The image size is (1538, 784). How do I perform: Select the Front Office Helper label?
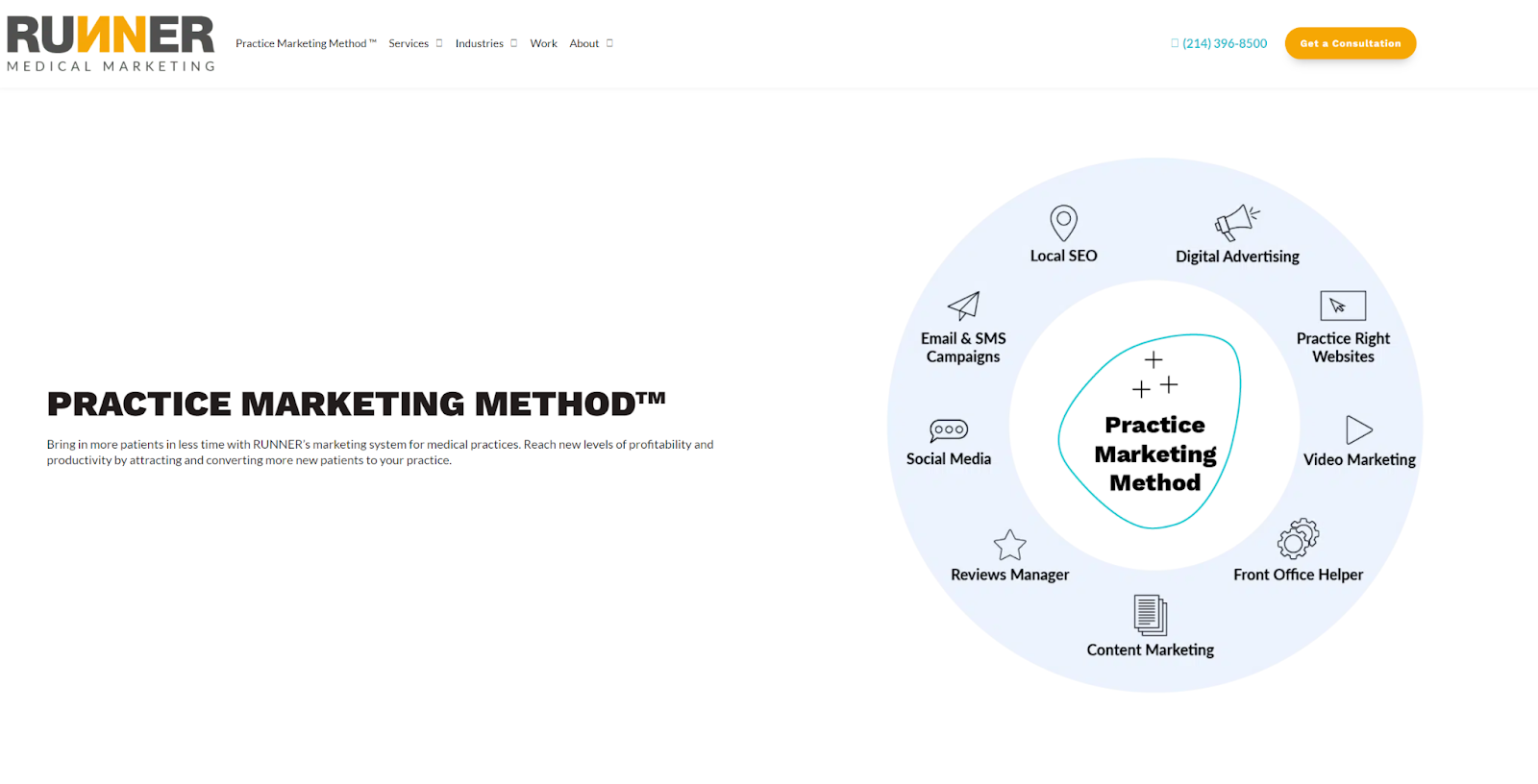pyautogui.click(x=1298, y=575)
